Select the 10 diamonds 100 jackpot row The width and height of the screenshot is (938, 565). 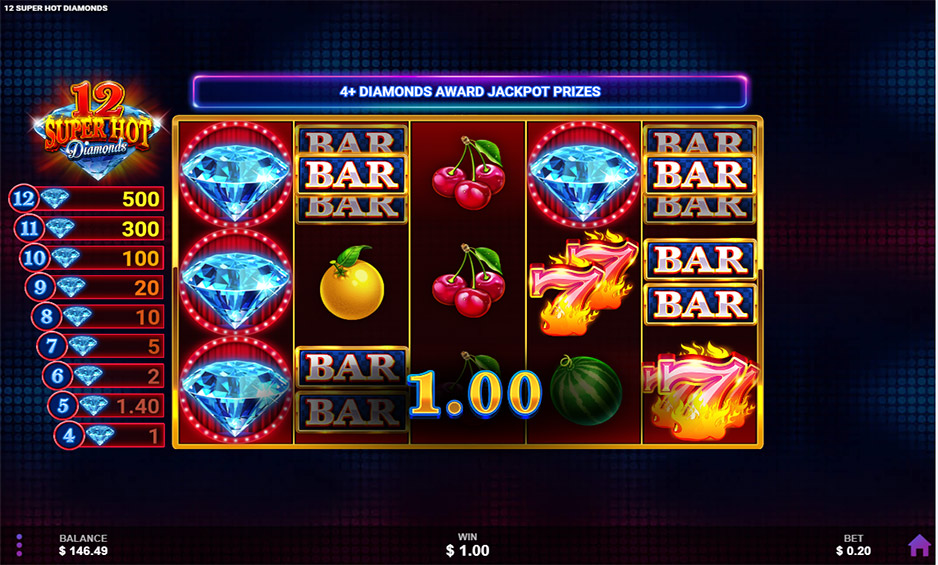[x=92, y=258]
